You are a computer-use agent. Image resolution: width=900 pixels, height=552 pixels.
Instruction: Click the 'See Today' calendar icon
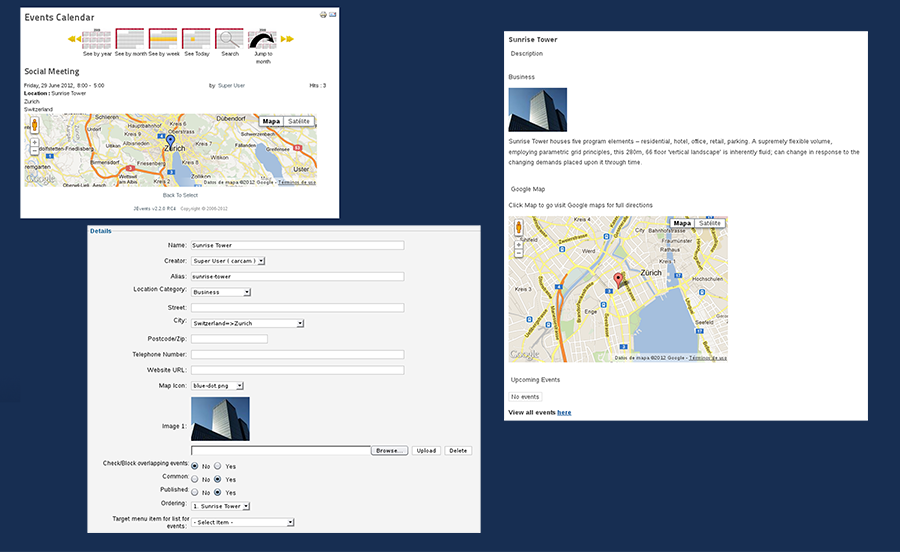196,39
